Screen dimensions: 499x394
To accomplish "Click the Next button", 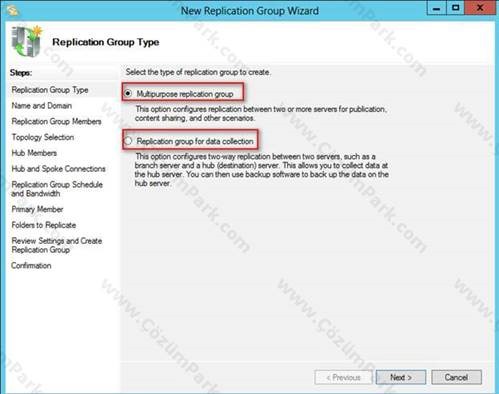I will pos(401,377).
